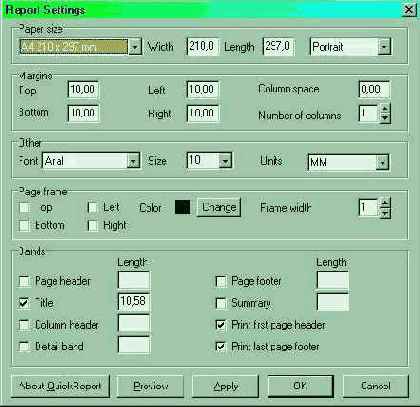Screen dimensions: 420x407
Task: Enable the Page header band checkbox
Action: (24, 281)
